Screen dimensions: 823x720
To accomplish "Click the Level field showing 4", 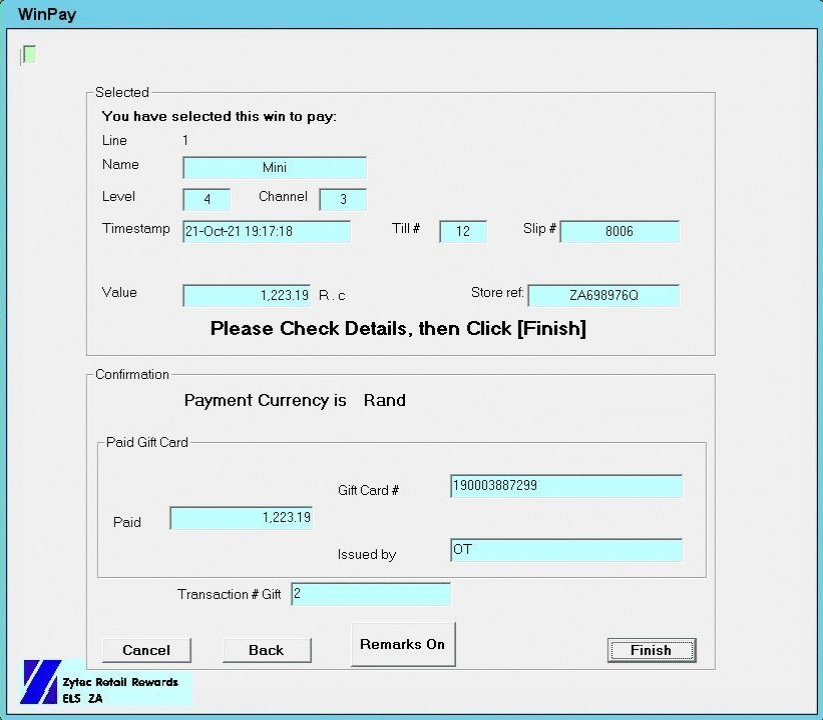I will 207,199.
